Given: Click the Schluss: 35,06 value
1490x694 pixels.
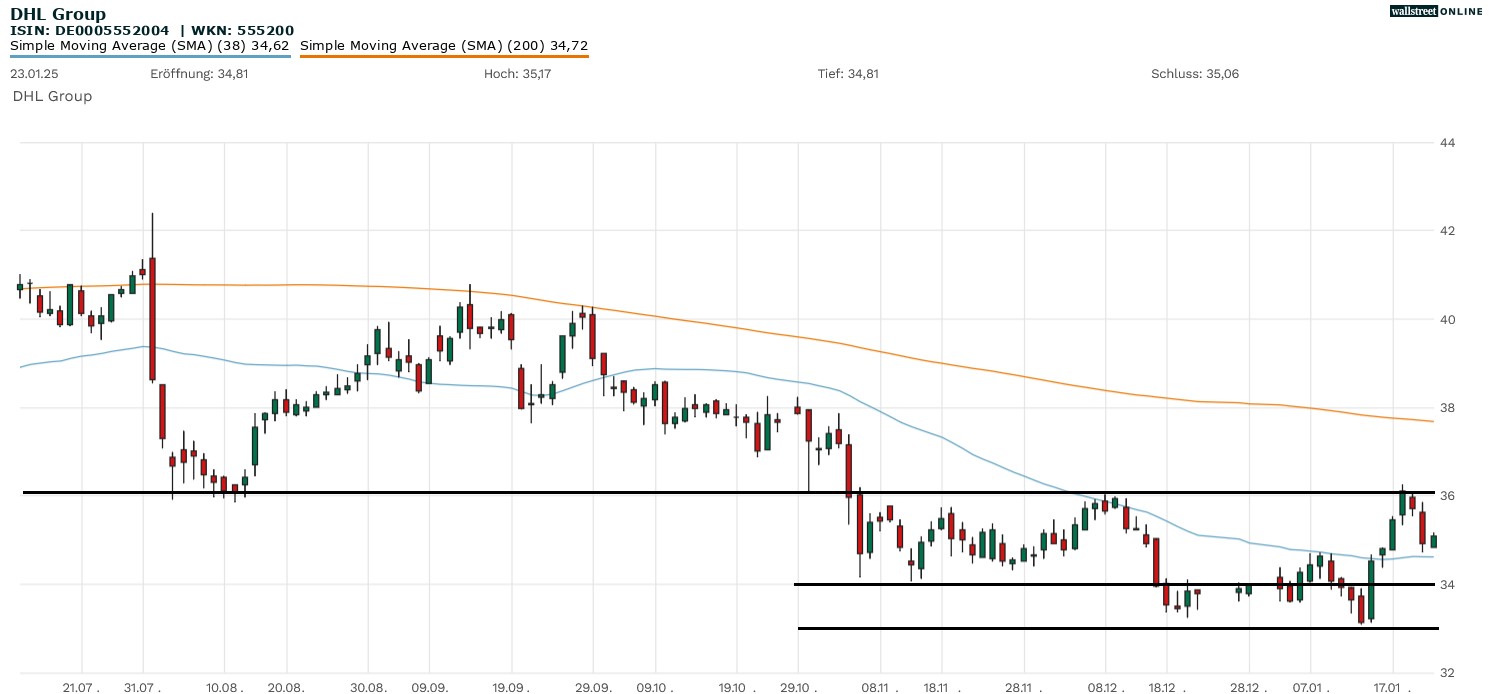Looking at the screenshot, I should click(1195, 74).
